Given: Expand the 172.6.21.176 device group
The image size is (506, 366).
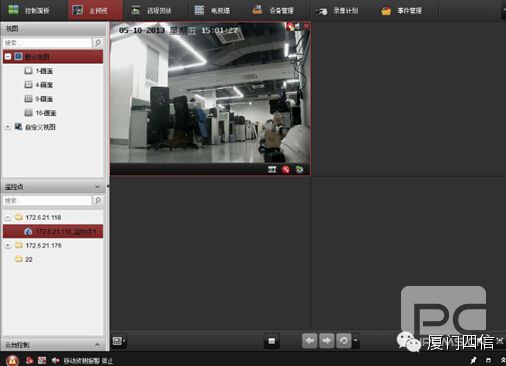Looking at the screenshot, I should (8, 245).
